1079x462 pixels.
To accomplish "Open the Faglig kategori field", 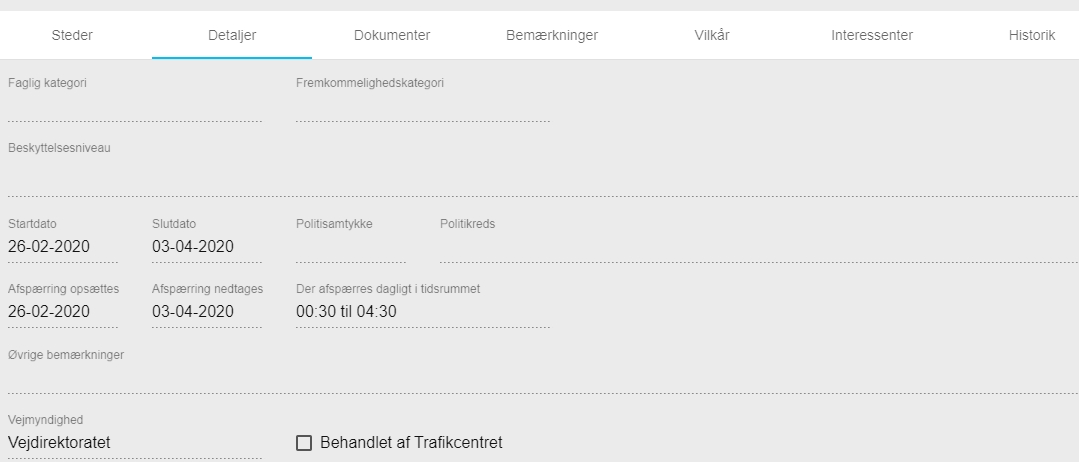I will pos(134,108).
